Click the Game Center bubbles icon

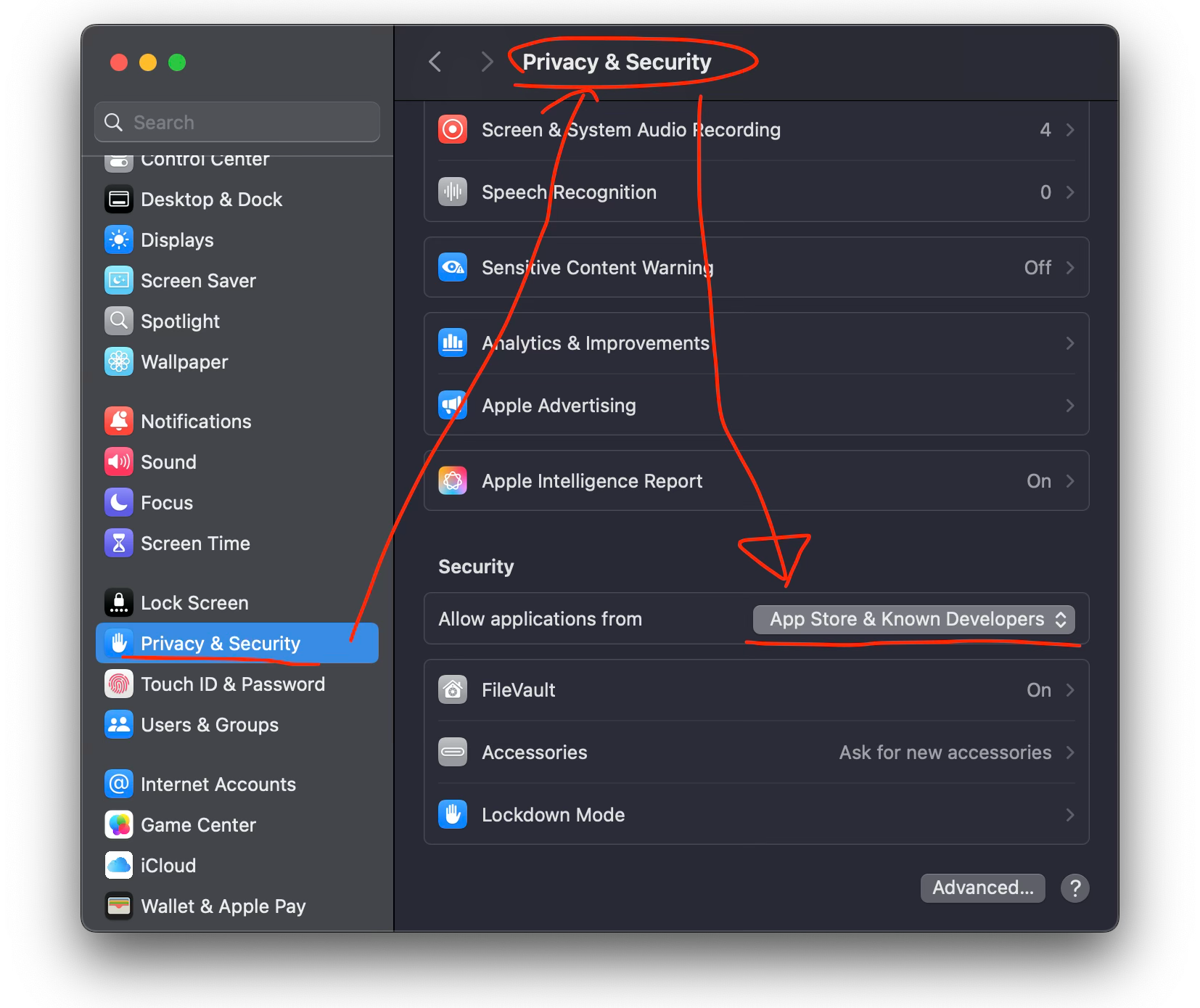pos(119,825)
